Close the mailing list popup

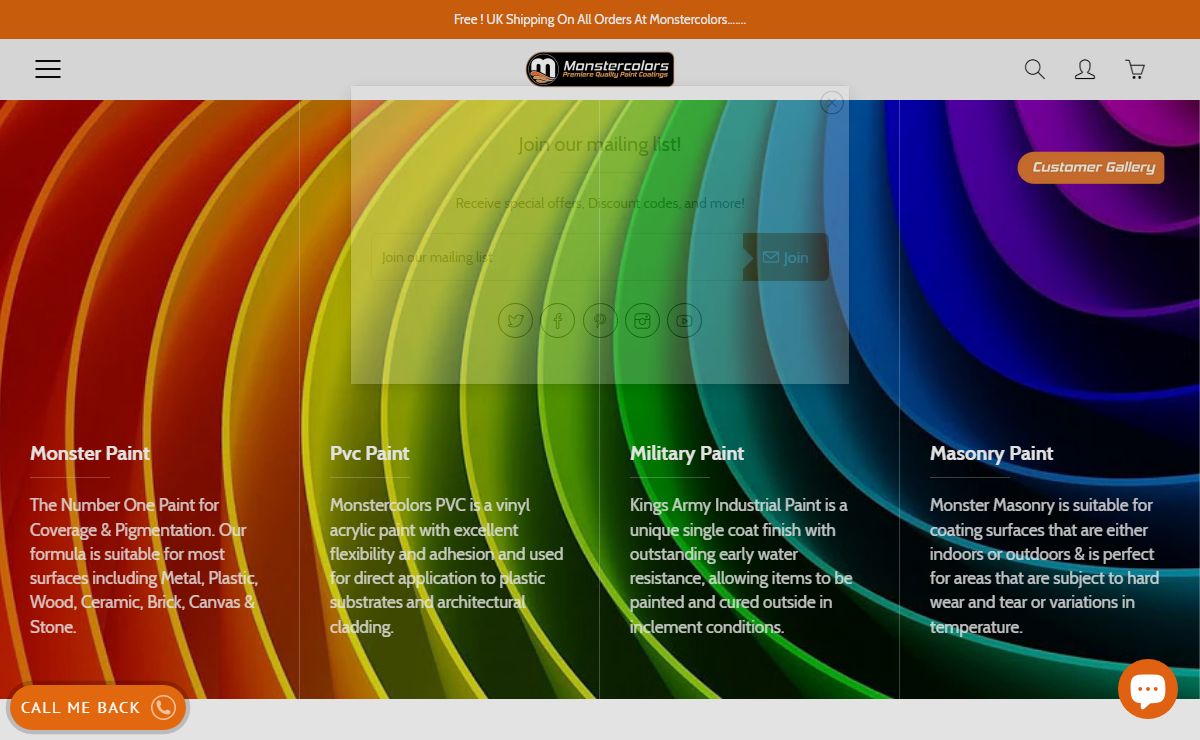pyautogui.click(x=831, y=103)
